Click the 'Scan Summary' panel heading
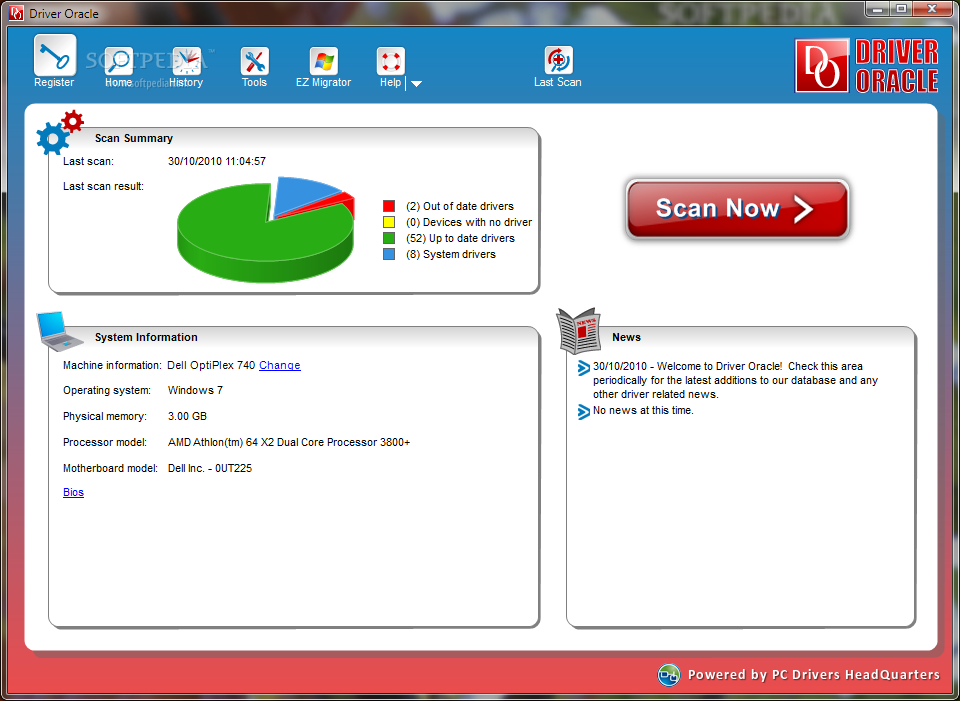The width and height of the screenshot is (960, 701). pyautogui.click(x=134, y=138)
